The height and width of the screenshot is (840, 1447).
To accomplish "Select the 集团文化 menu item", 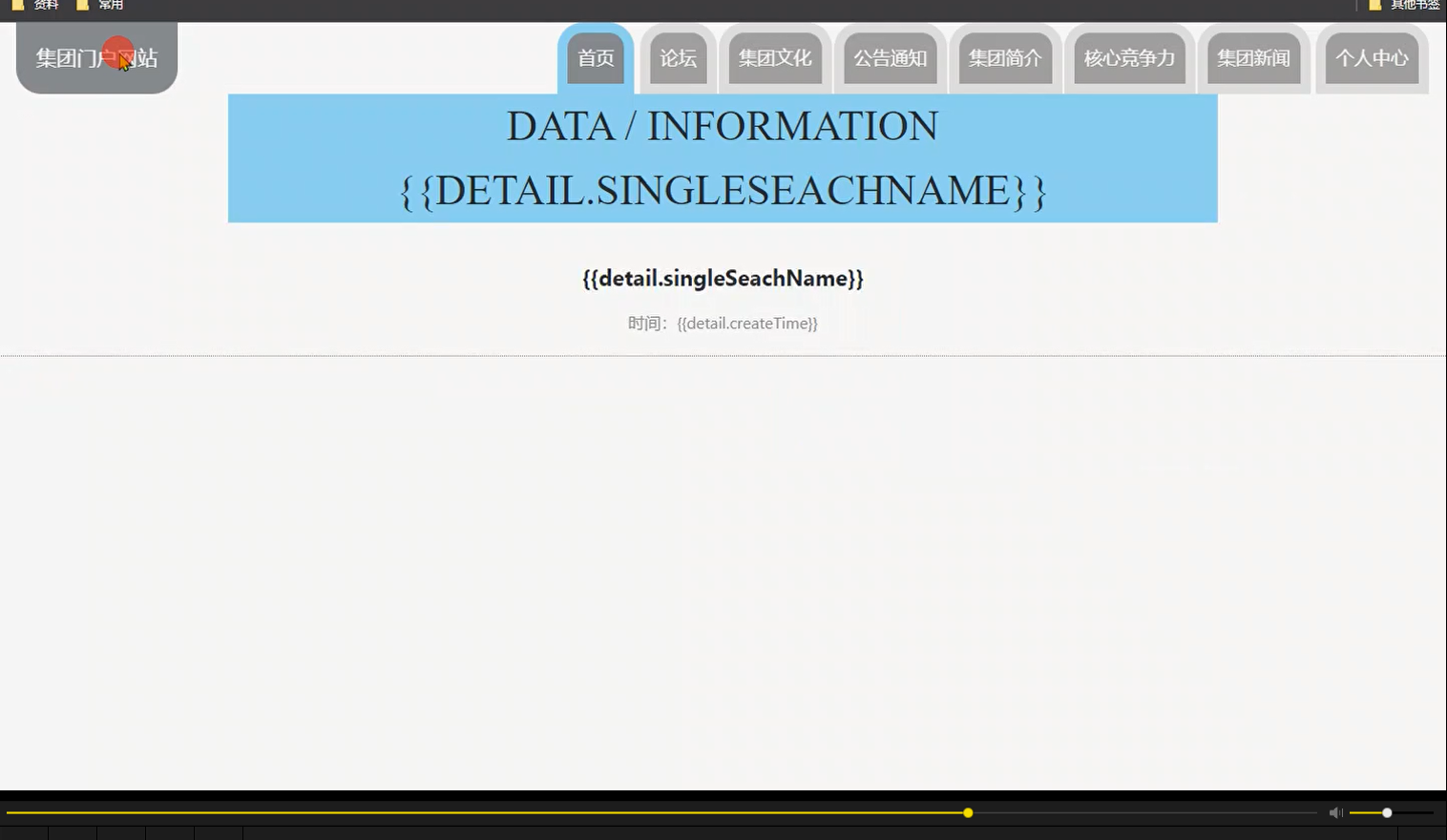I will pos(775,58).
